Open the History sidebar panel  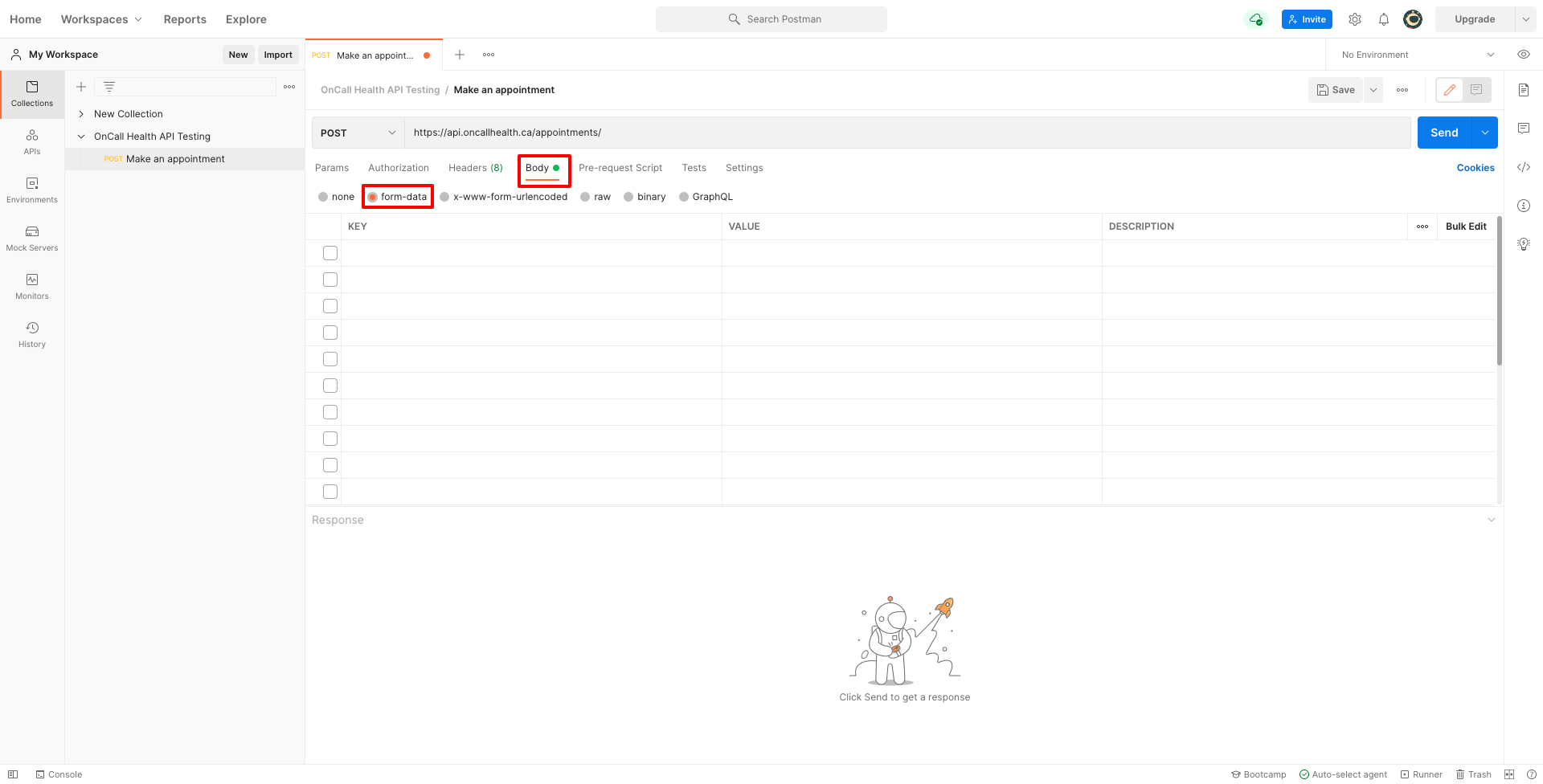click(x=32, y=335)
